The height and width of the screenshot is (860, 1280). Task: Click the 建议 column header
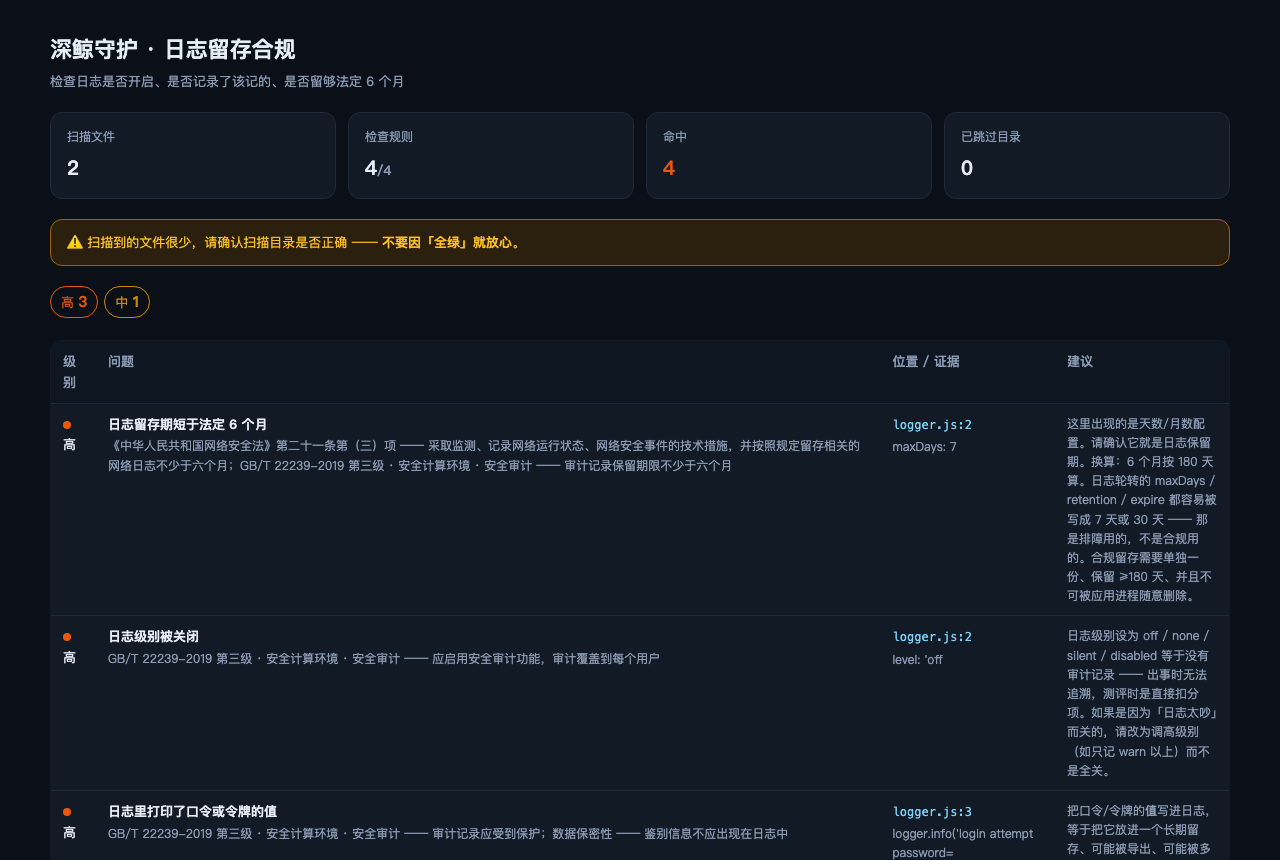pos(1080,362)
